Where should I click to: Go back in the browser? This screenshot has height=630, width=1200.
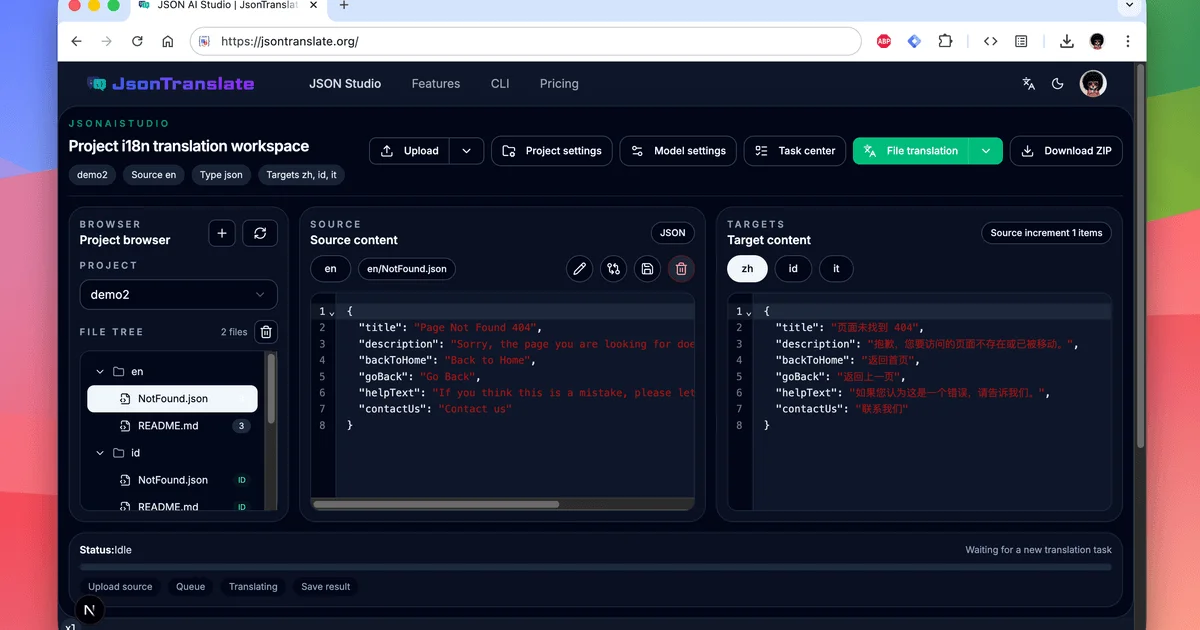tap(77, 41)
